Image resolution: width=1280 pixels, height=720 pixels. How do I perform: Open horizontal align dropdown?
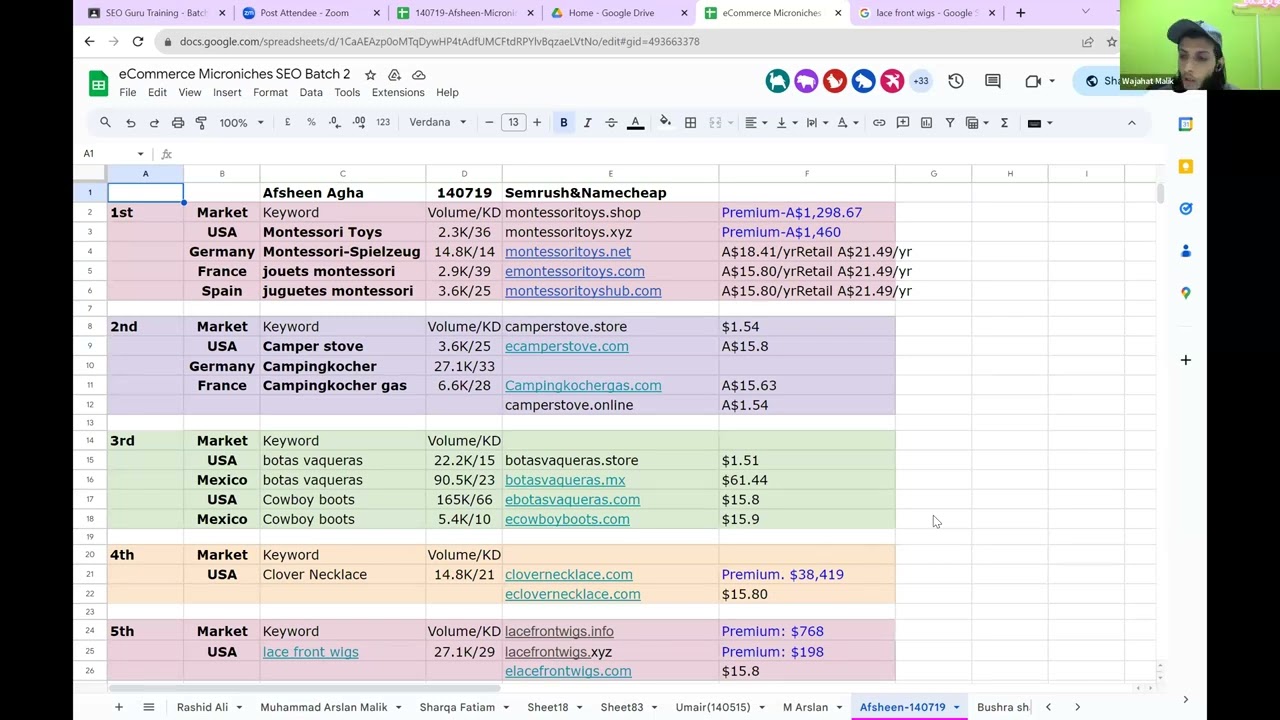[x=755, y=123]
